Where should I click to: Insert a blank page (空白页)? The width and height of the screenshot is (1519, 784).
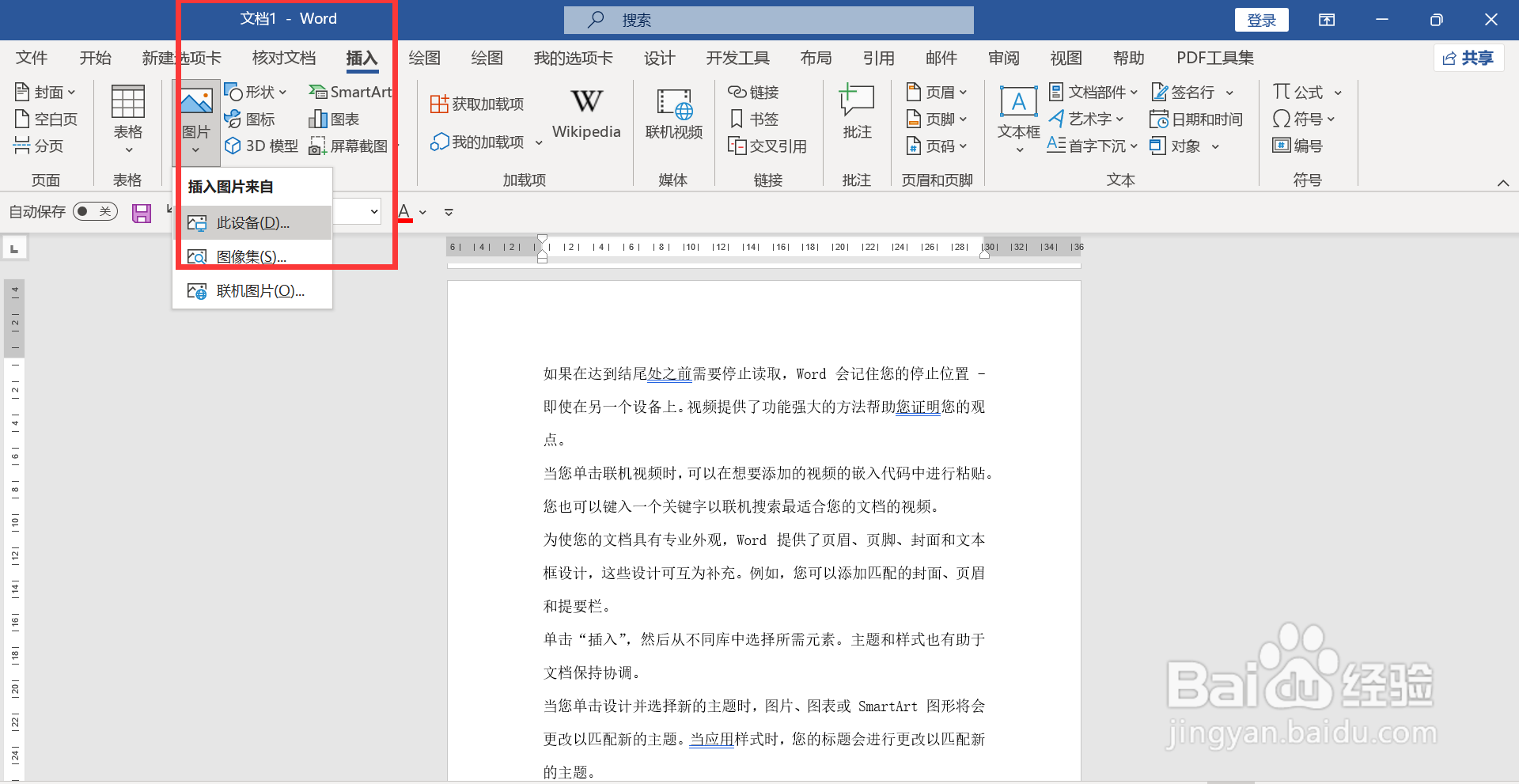(x=46, y=119)
